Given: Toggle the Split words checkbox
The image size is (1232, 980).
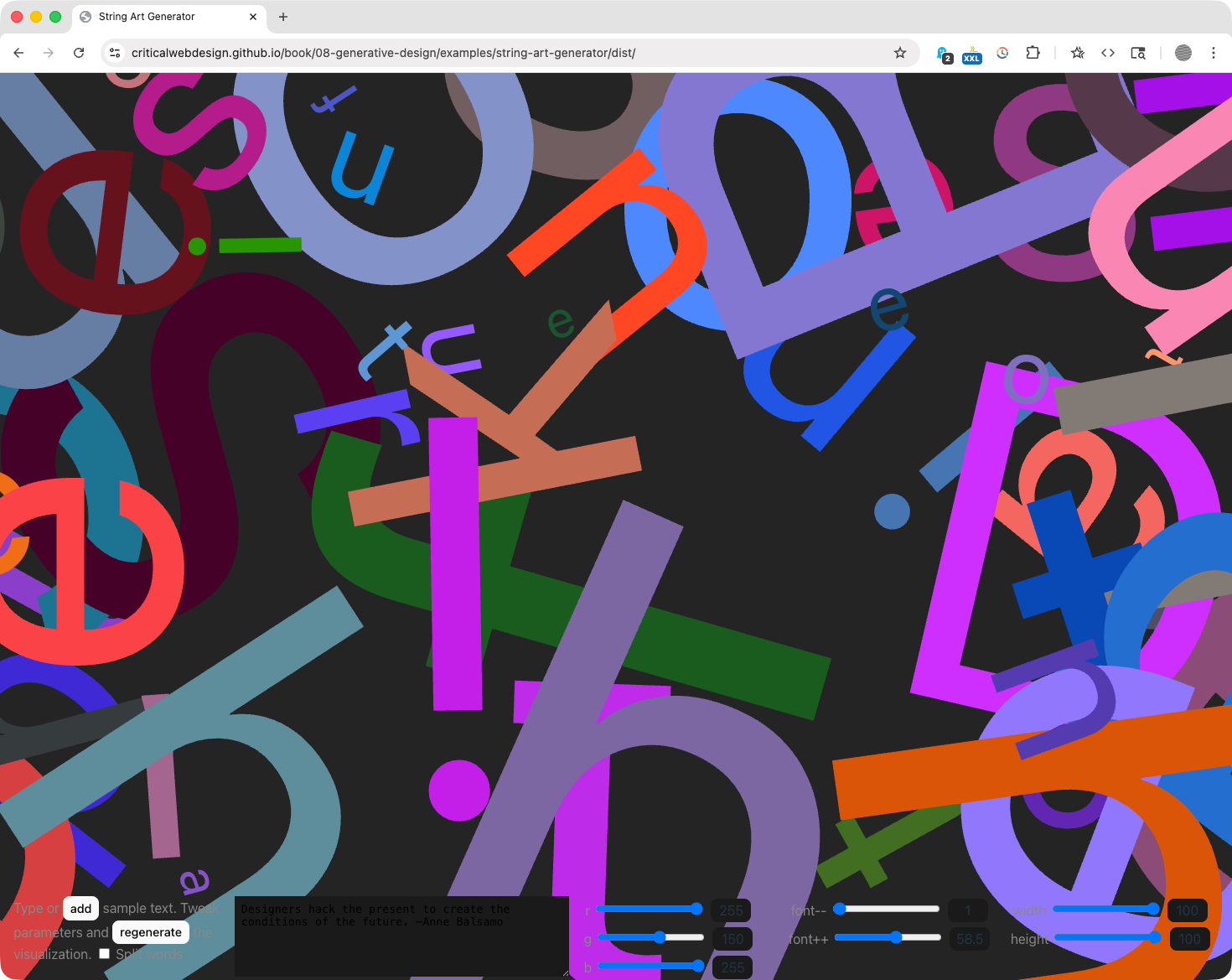Looking at the screenshot, I should coord(105,953).
